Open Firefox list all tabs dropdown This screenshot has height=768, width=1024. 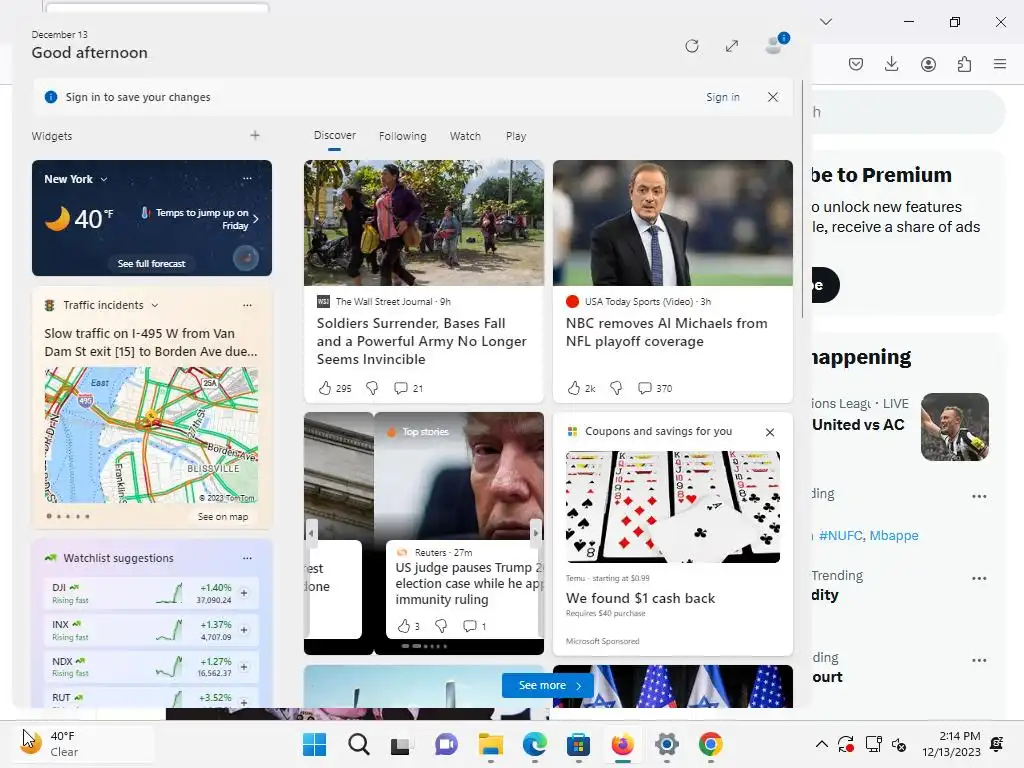click(x=826, y=22)
